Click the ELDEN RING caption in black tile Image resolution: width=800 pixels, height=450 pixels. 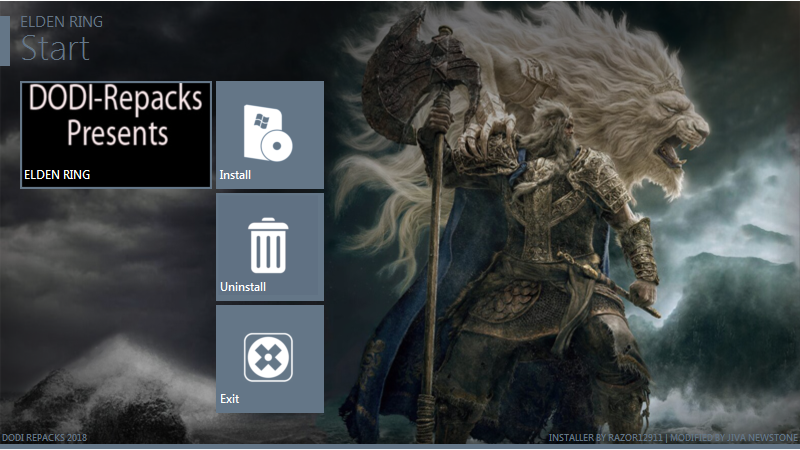tap(57, 175)
